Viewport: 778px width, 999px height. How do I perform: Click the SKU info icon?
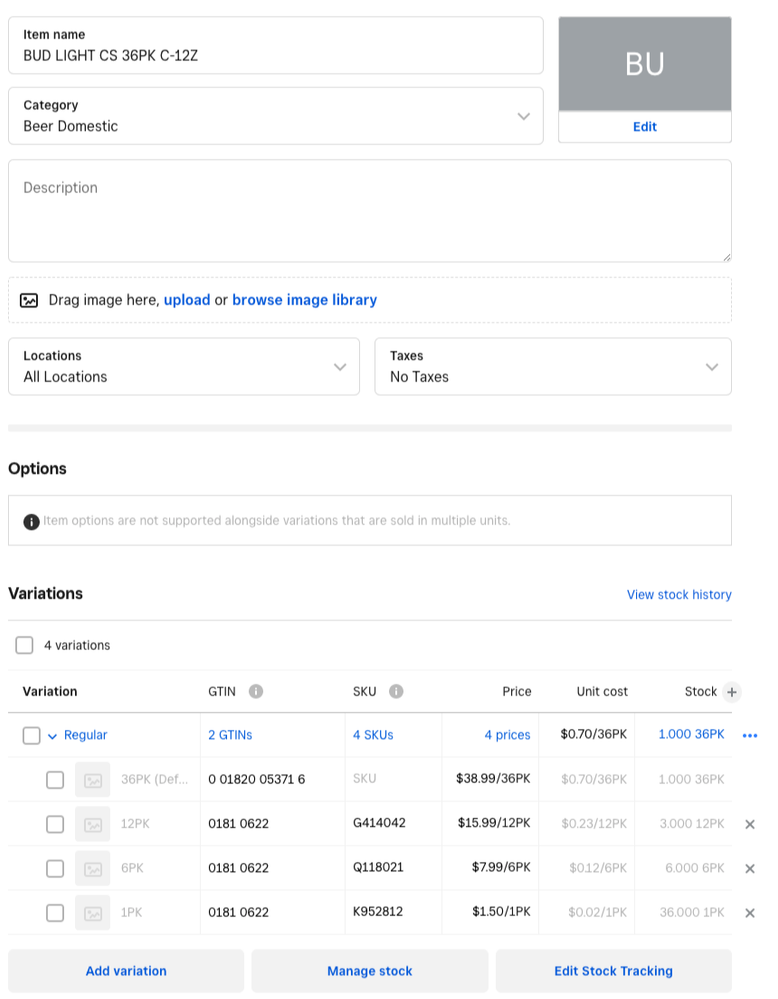[396, 691]
